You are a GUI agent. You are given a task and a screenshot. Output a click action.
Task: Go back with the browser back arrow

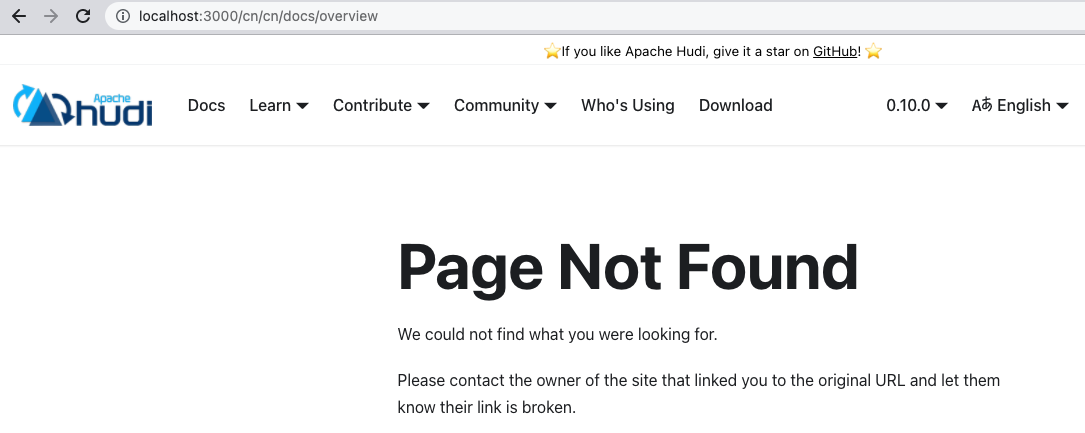pos(19,16)
